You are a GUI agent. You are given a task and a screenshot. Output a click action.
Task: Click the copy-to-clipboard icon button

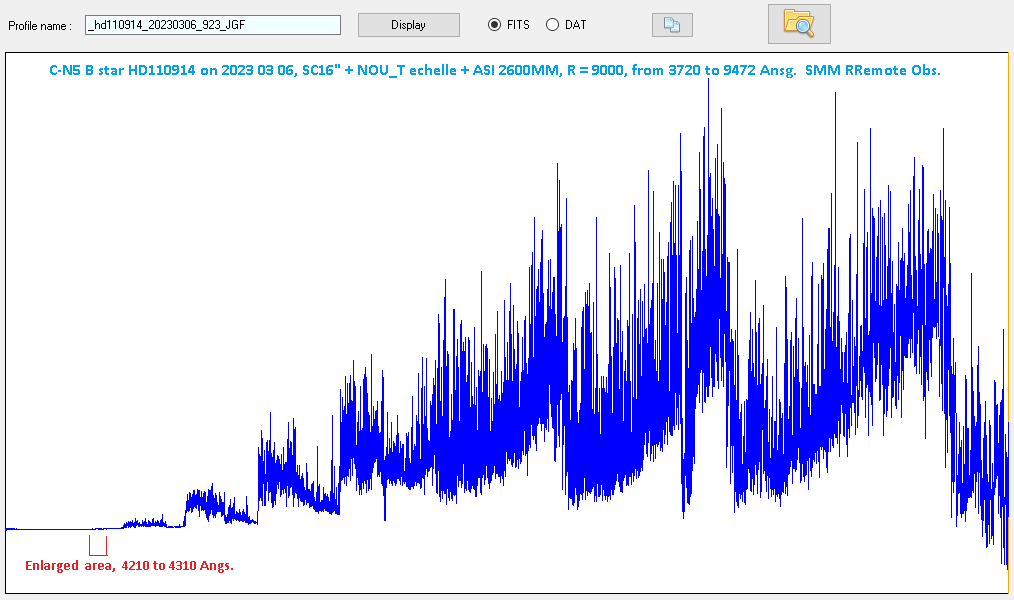point(671,25)
